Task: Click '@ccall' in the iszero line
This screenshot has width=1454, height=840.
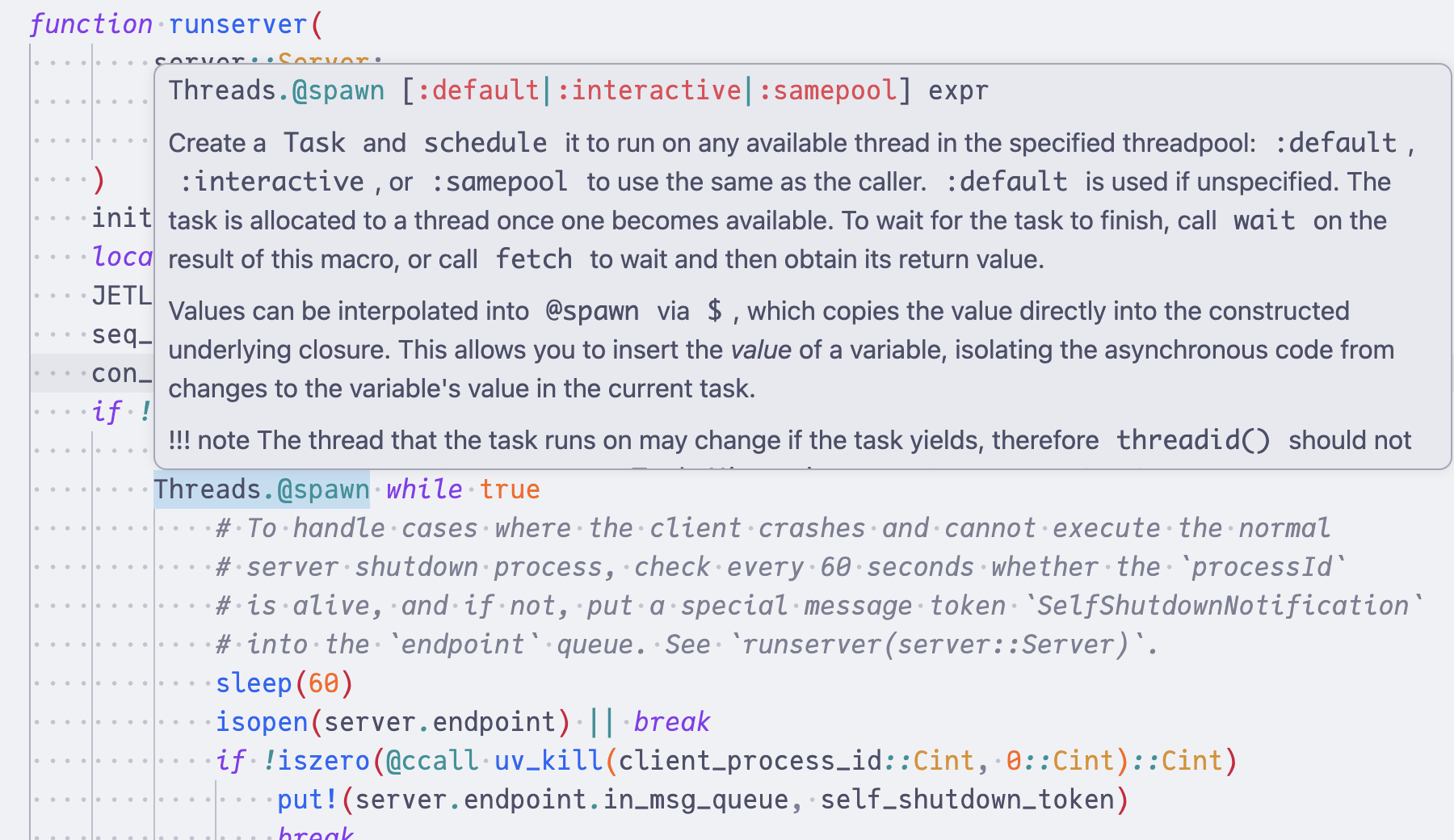Action: (x=432, y=761)
